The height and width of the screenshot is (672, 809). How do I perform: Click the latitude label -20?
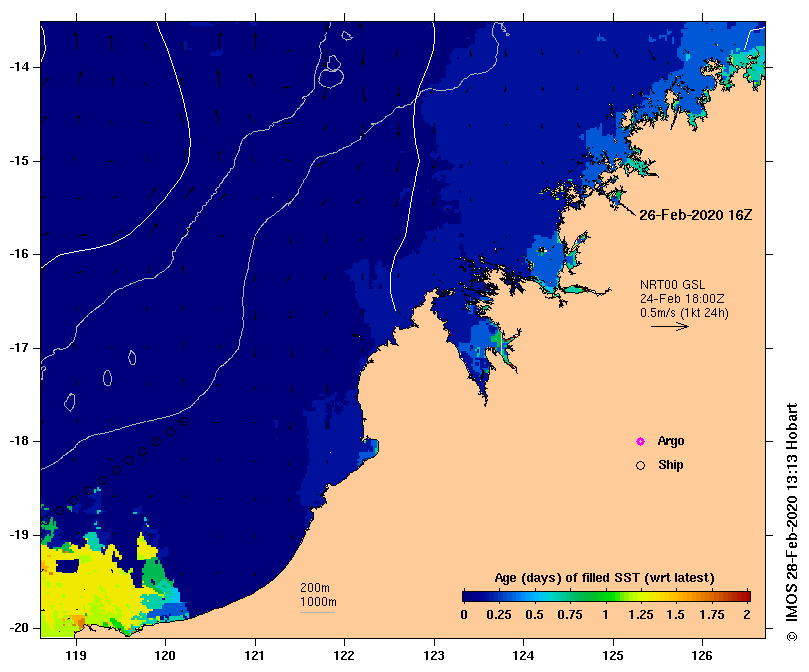click(20, 629)
